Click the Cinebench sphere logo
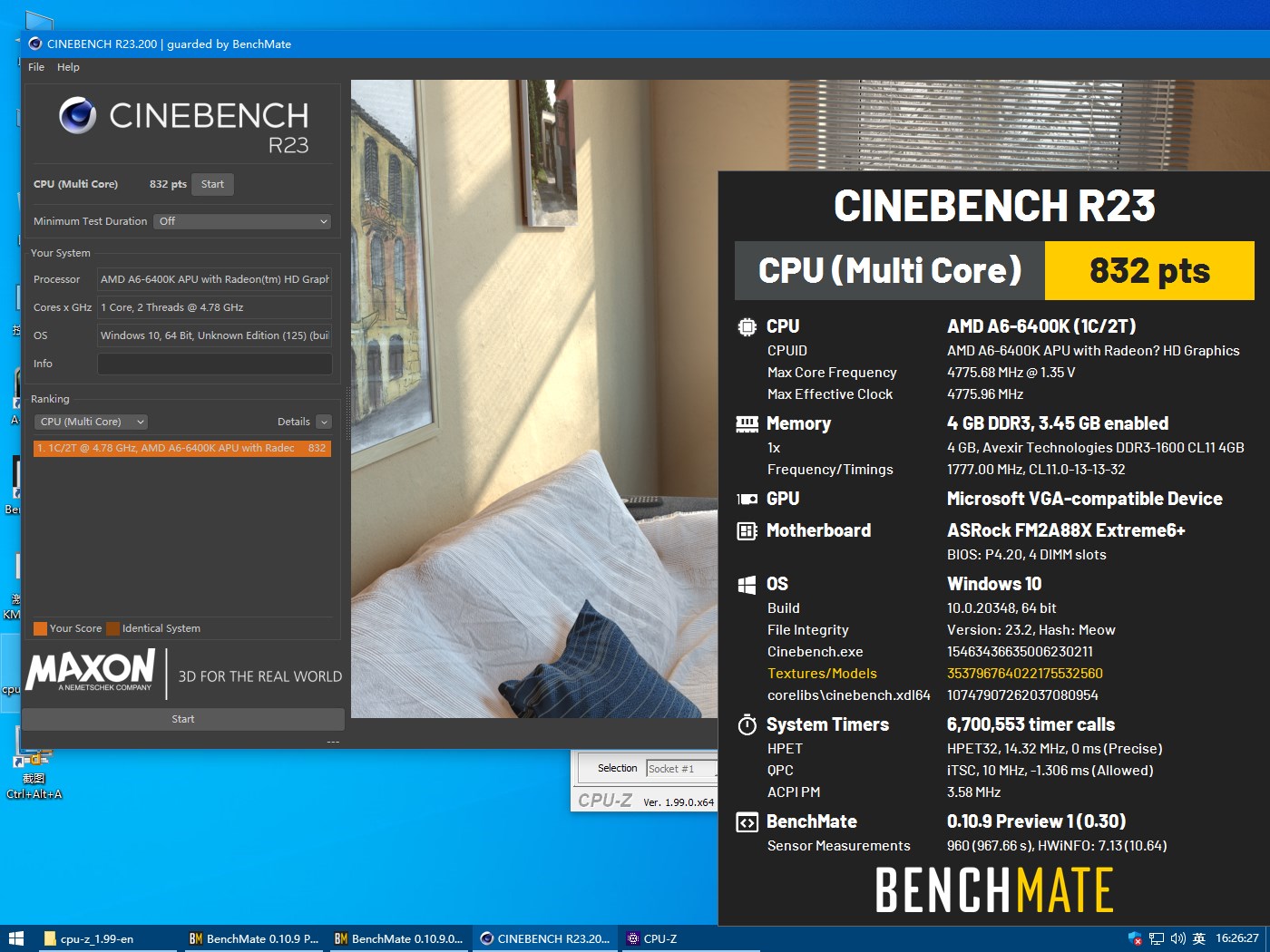Image resolution: width=1270 pixels, height=952 pixels. click(x=78, y=115)
